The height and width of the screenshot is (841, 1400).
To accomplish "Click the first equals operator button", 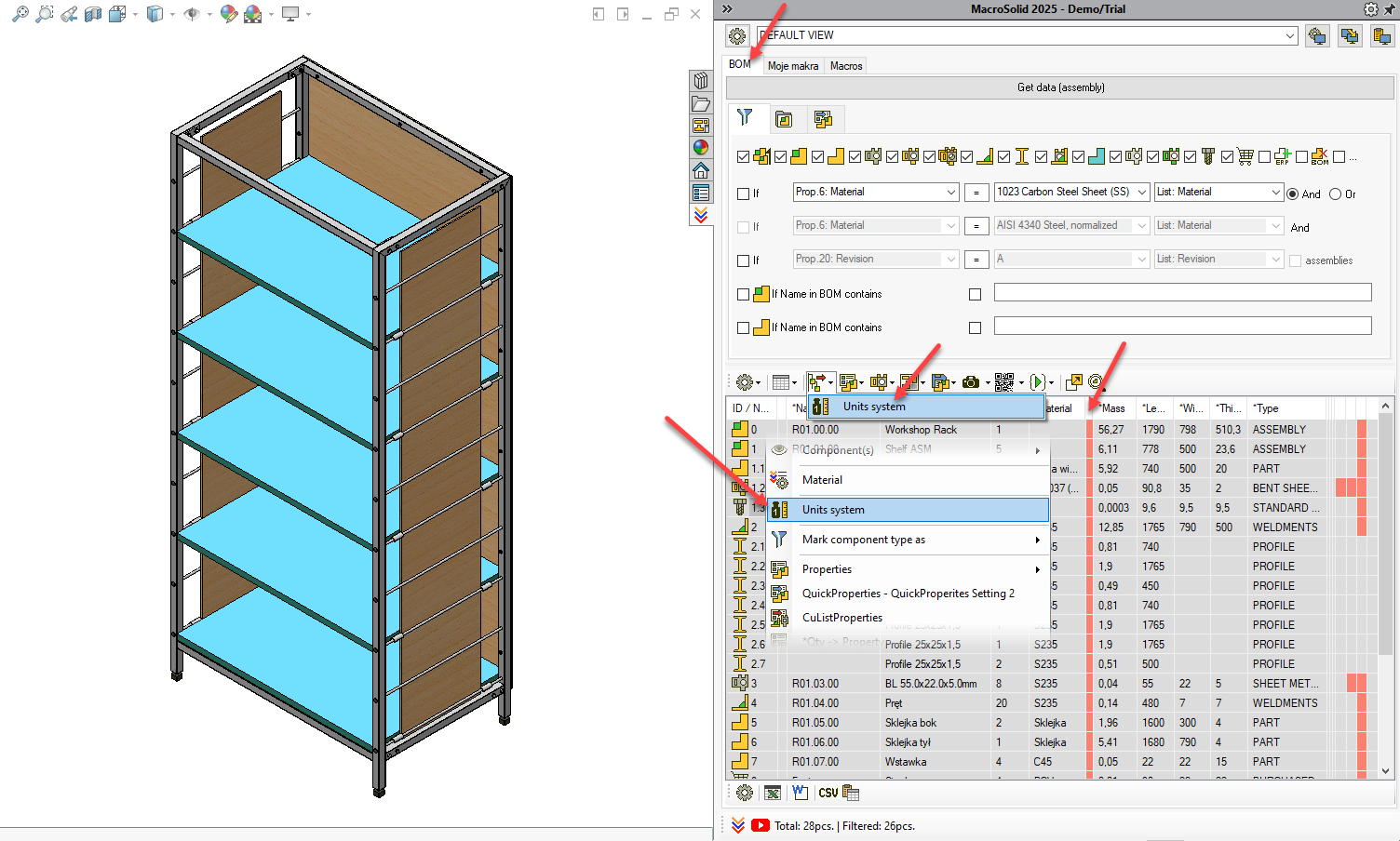I will pyautogui.click(x=976, y=193).
